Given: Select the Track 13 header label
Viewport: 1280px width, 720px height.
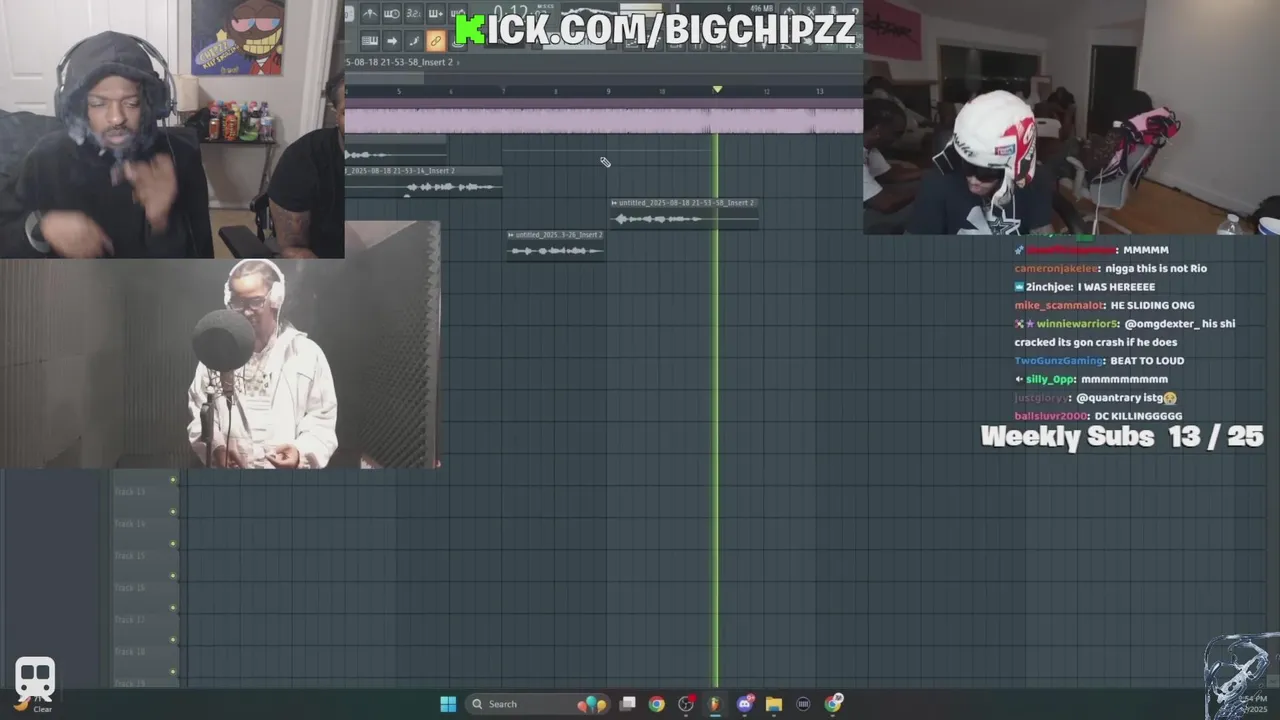Looking at the screenshot, I should pos(130,491).
